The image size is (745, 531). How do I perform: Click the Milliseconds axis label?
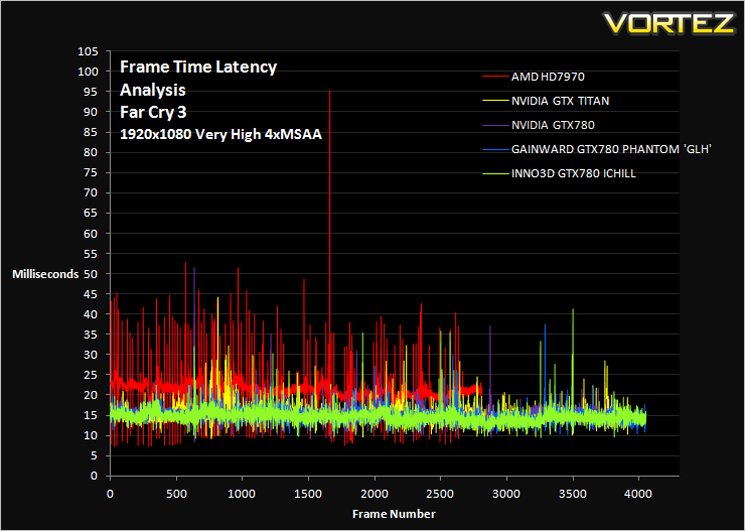coord(45,274)
